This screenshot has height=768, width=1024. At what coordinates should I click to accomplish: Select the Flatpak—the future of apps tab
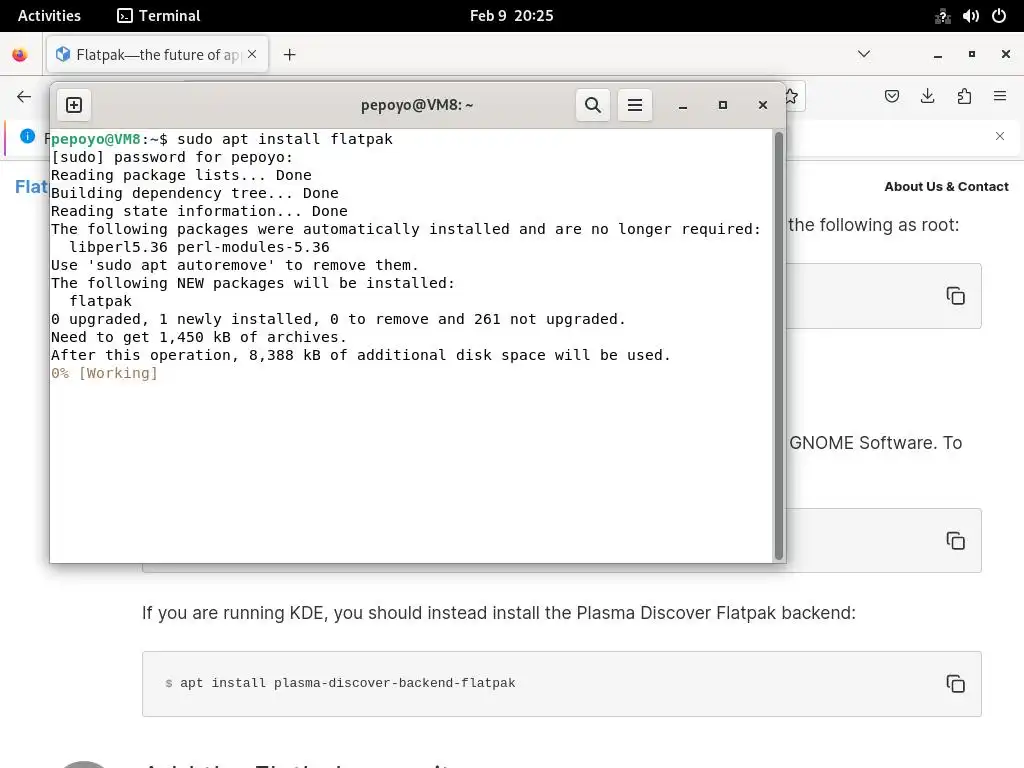point(157,55)
